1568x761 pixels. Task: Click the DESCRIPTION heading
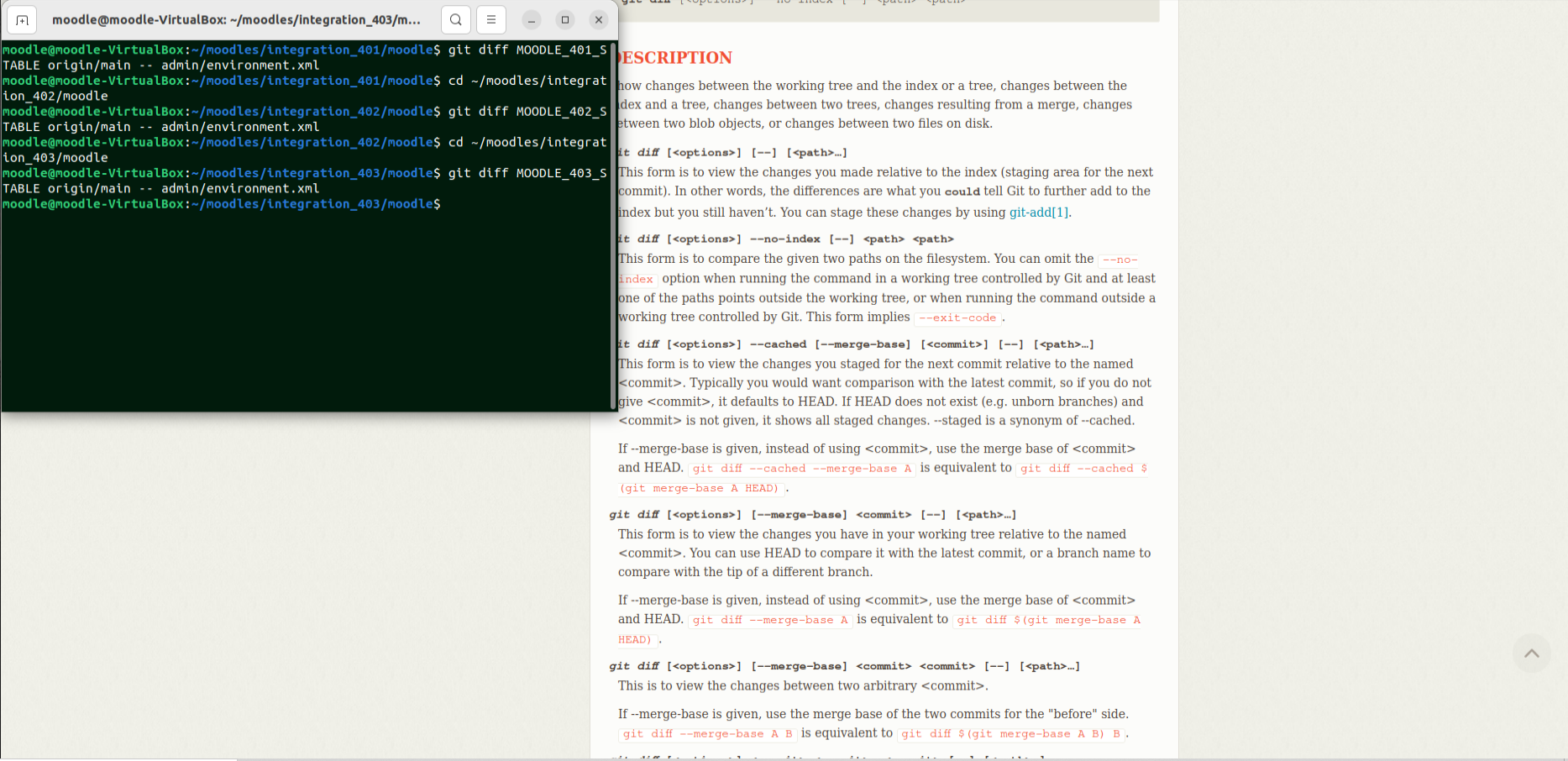click(674, 58)
